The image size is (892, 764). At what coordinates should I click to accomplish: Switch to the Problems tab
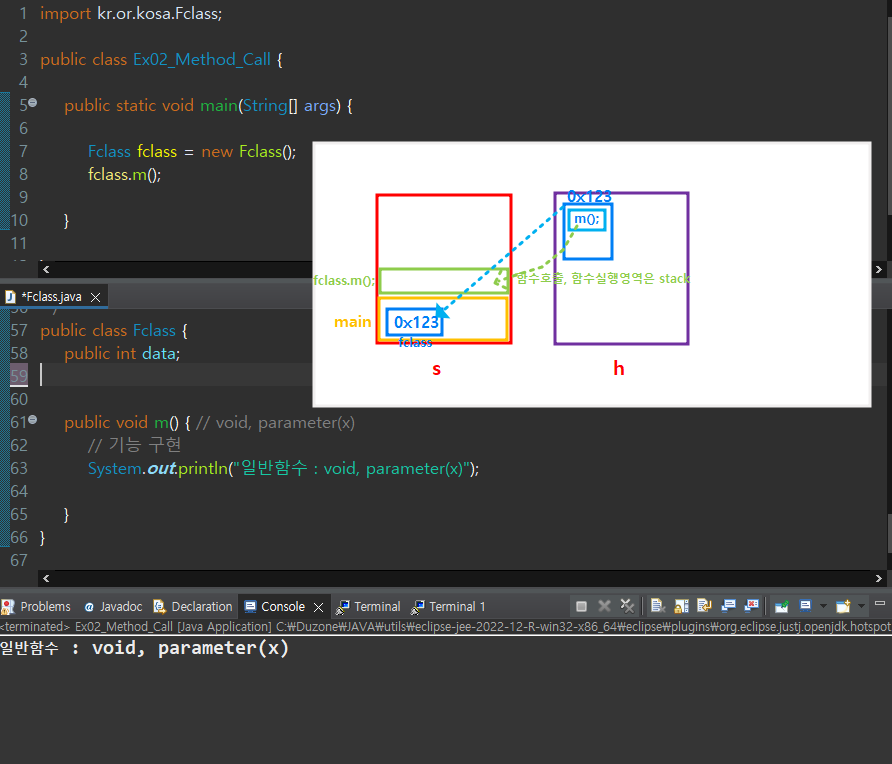point(36,606)
